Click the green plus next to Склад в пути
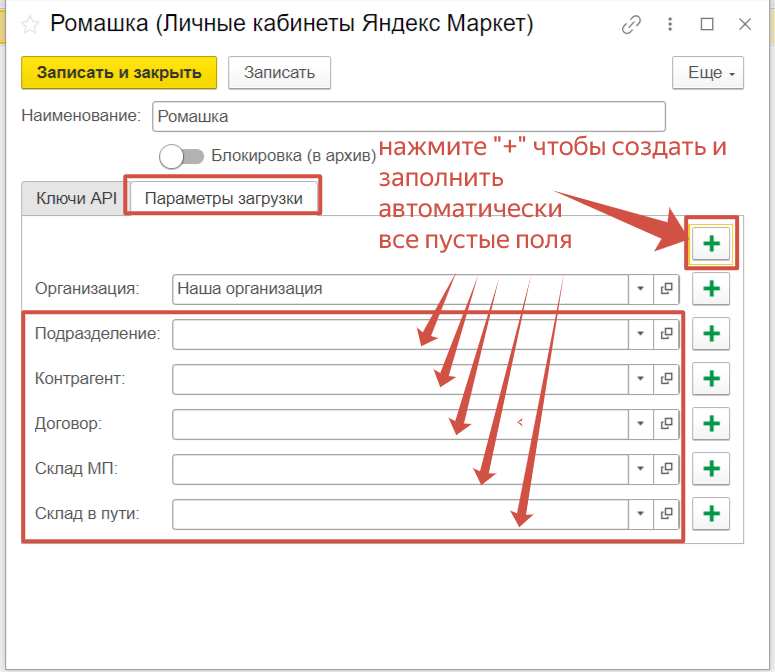 [x=711, y=514]
